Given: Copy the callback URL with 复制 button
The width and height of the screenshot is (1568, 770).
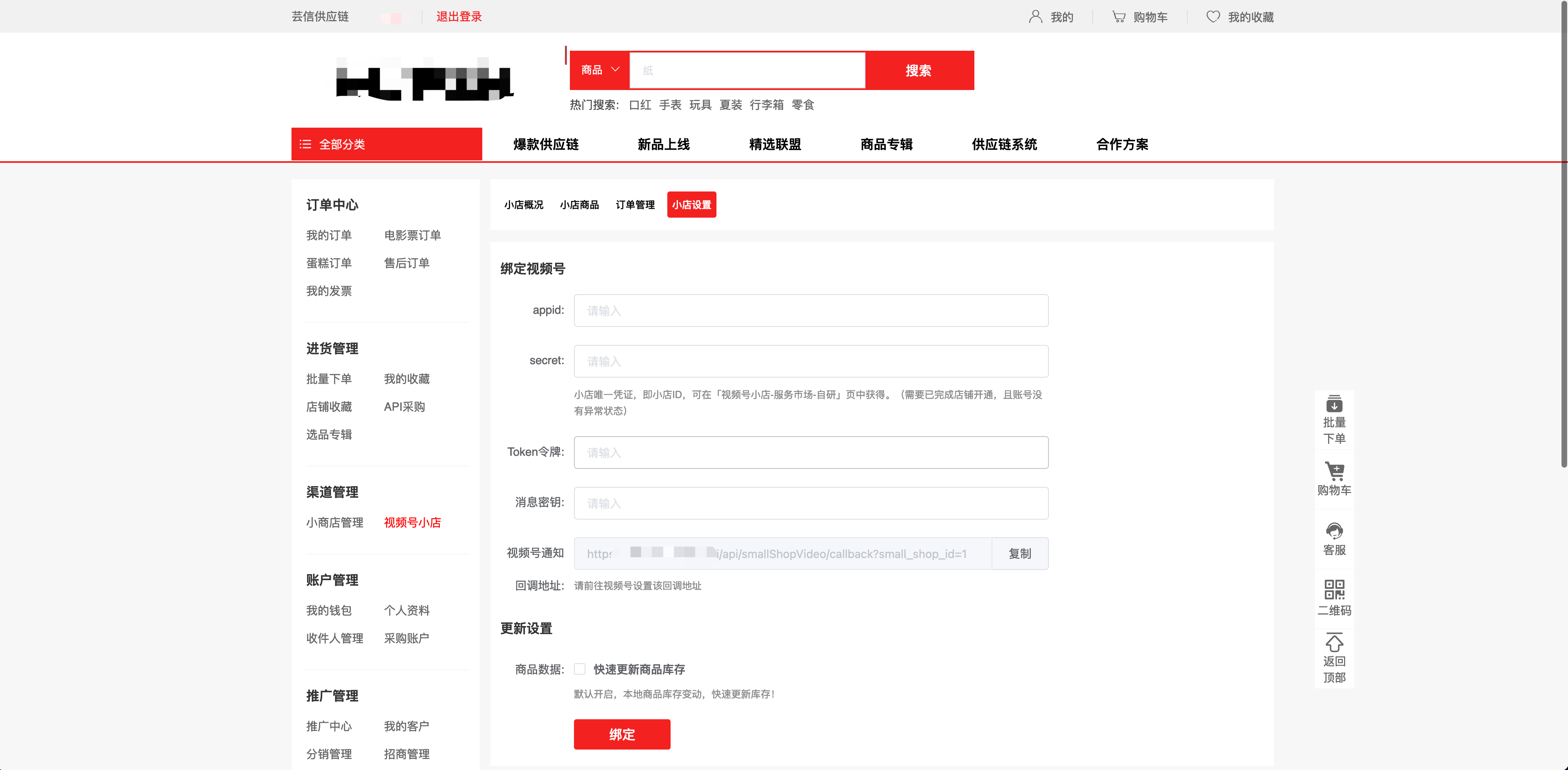Looking at the screenshot, I should (1019, 554).
